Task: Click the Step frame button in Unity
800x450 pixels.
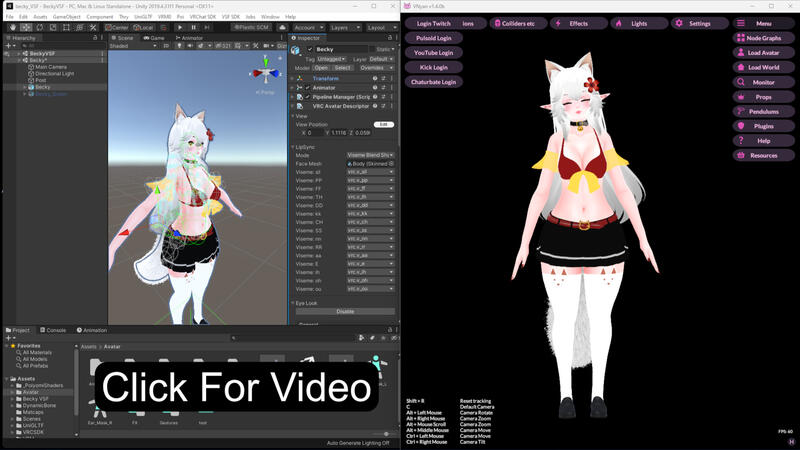Action: pos(207,27)
